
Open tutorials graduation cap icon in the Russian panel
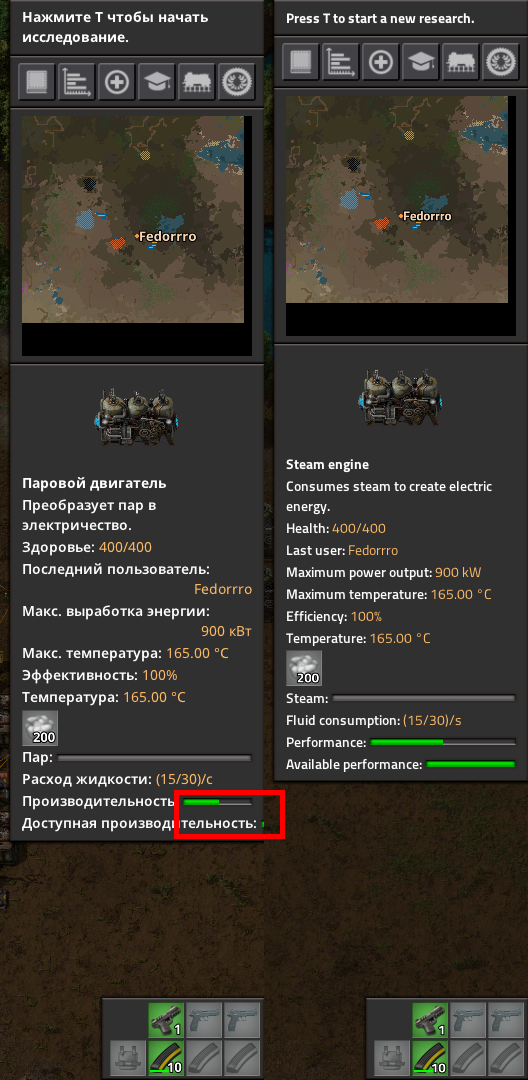(x=156, y=83)
